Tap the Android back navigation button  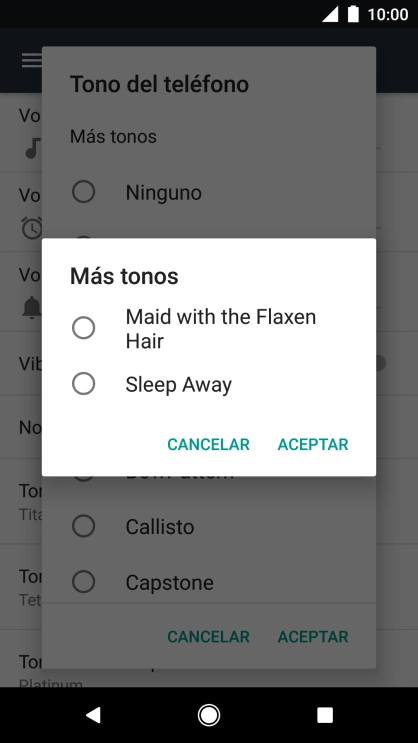[x=93, y=715]
